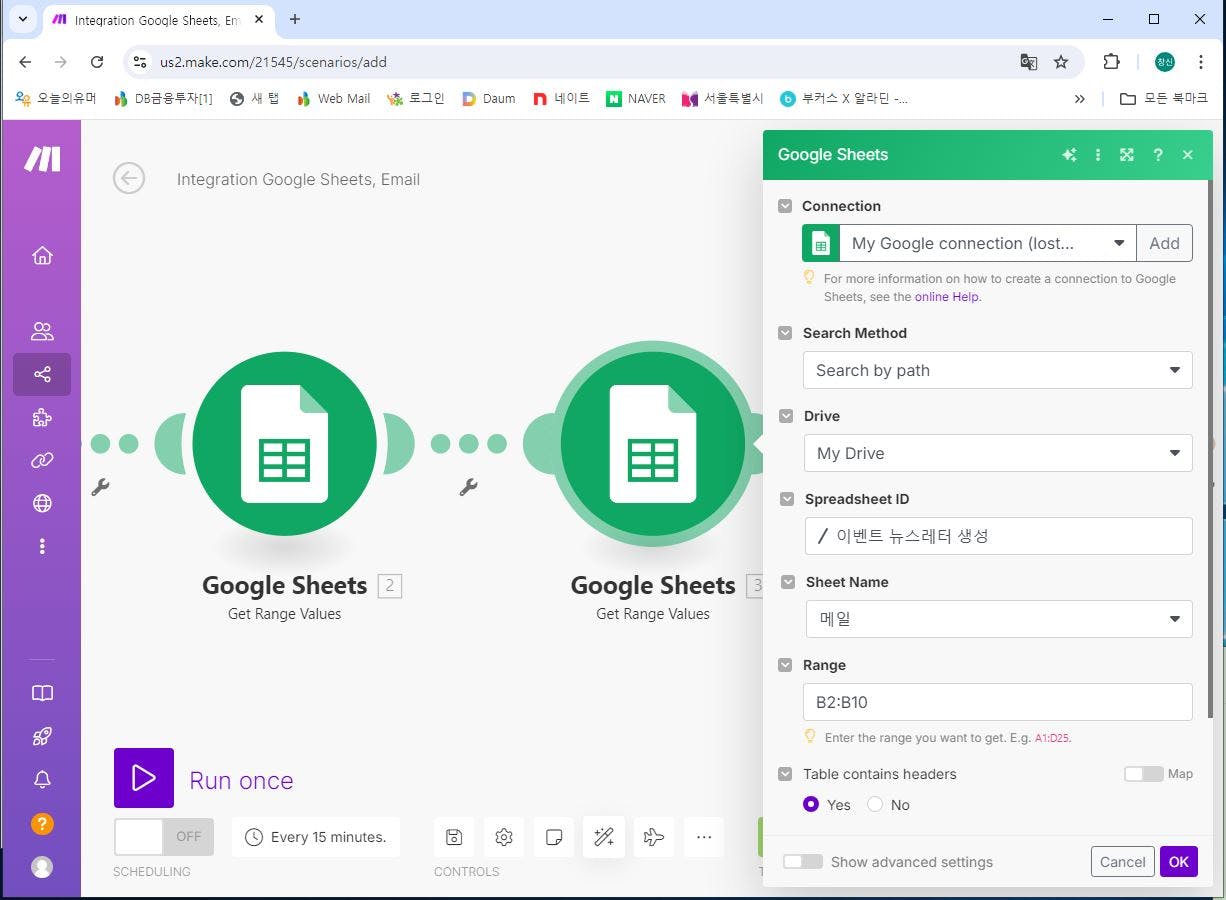Open the More three-dots menu in sidebar
Viewport: 1226px width, 900px height.
click(x=42, y=546)
